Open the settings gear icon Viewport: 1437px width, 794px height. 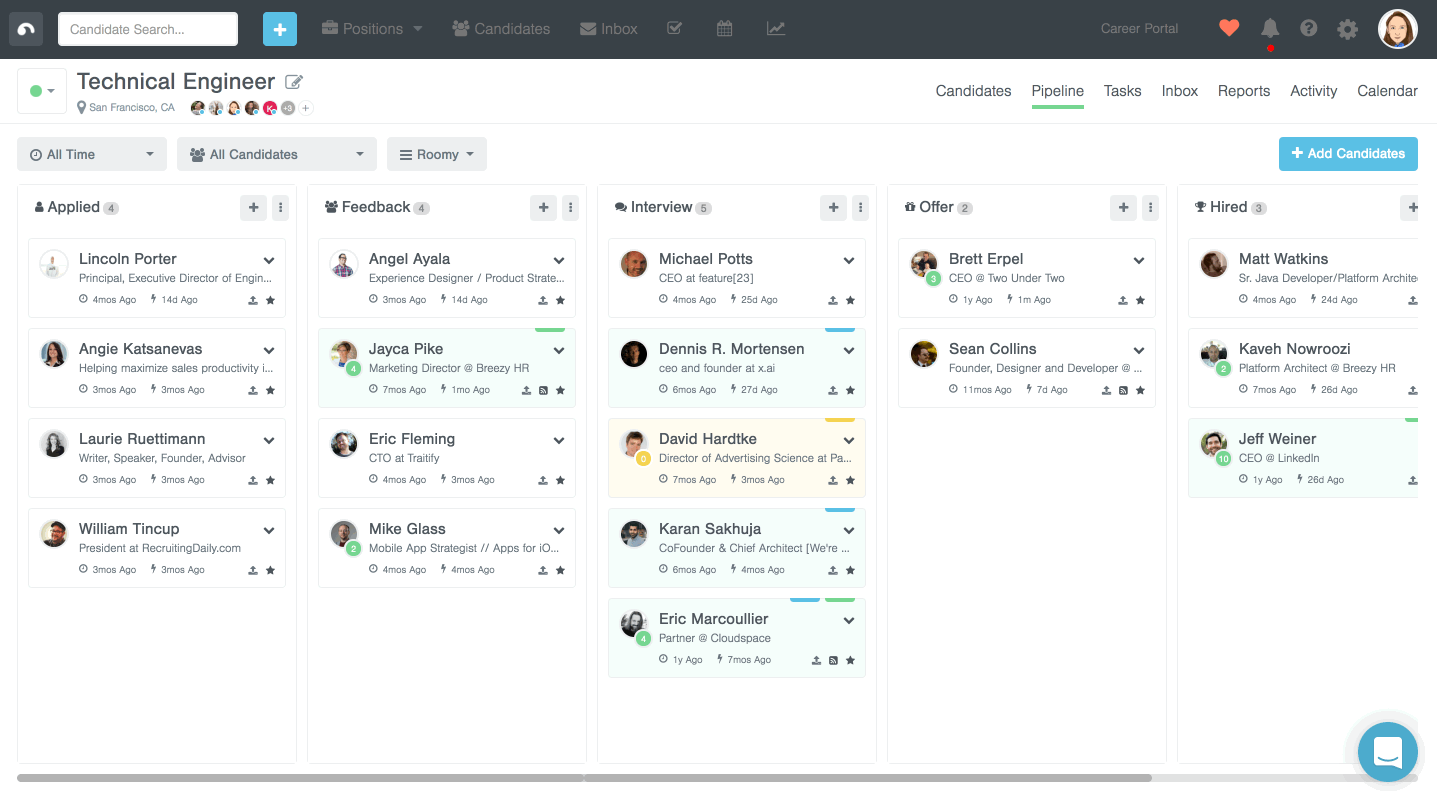(x=1347, y=29)
